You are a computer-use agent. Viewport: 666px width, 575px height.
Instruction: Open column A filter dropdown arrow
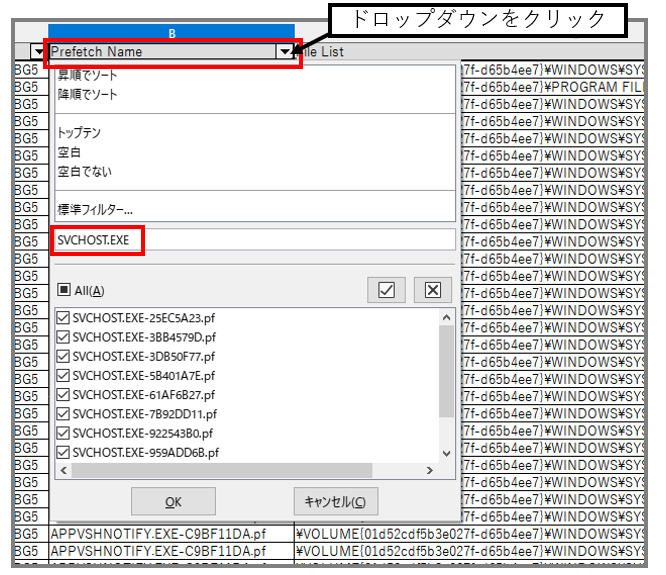click(39, 52)
